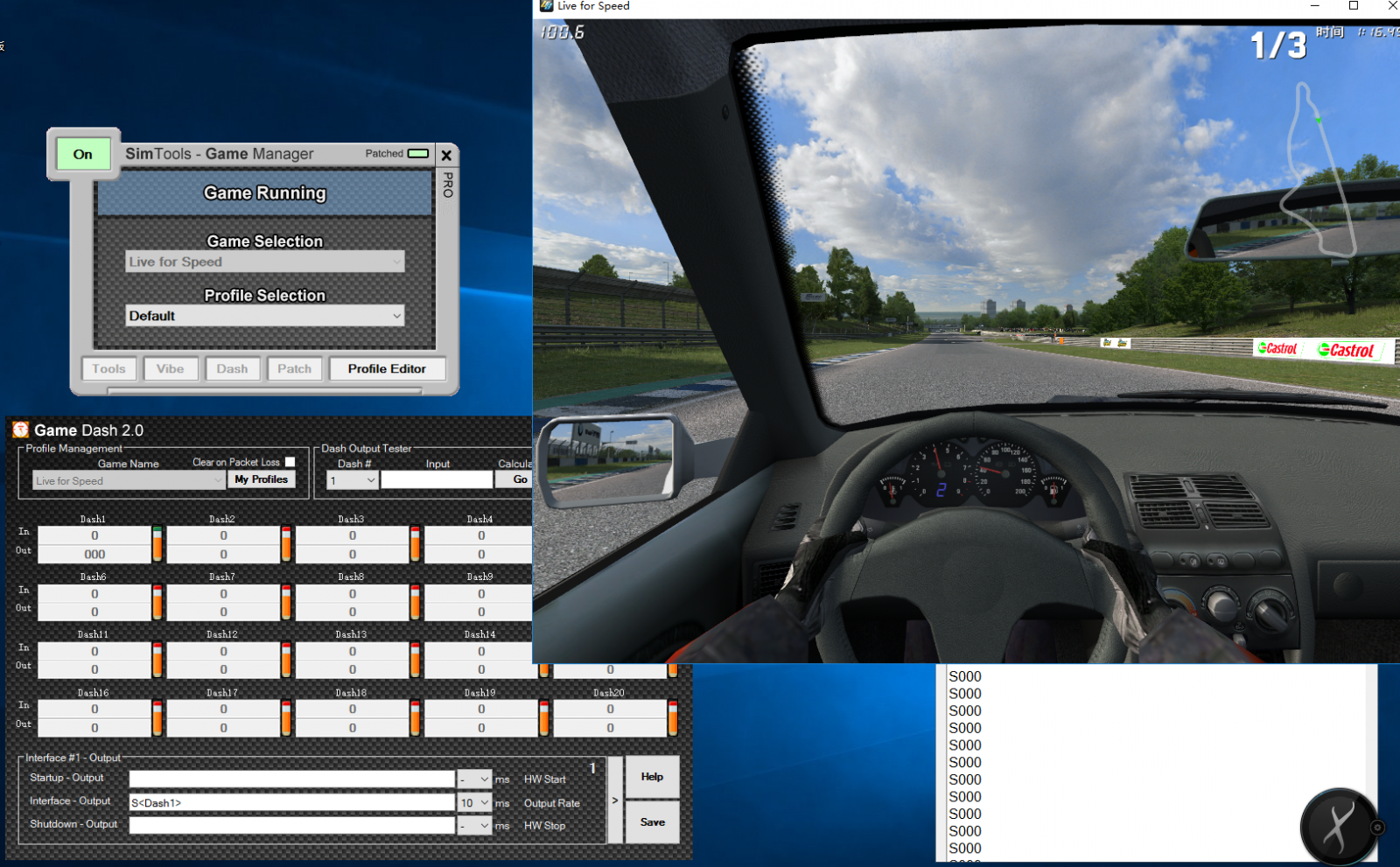Image resolution: width=1400 pixels, height=867 pixels.
Task: Click the Dash2 level indicator bar
Action: (286, 543)
